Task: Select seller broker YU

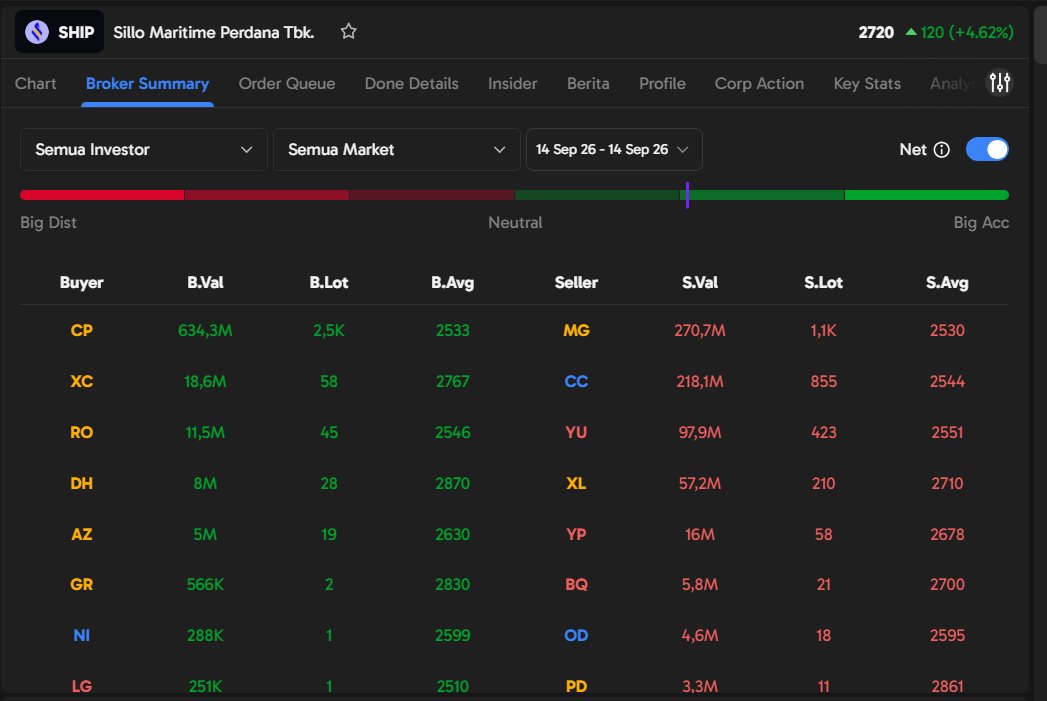Action: pyautogui.click(x=576, y=433)
